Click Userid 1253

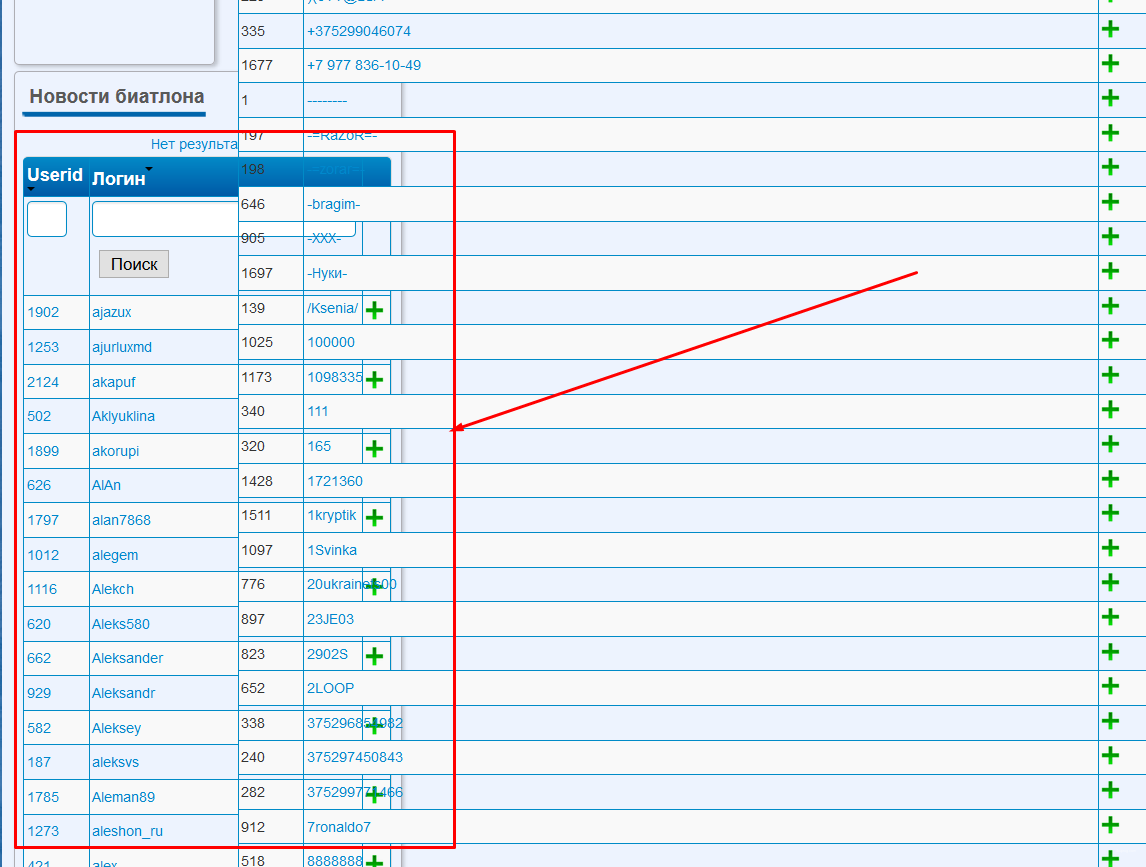[43, 347]
